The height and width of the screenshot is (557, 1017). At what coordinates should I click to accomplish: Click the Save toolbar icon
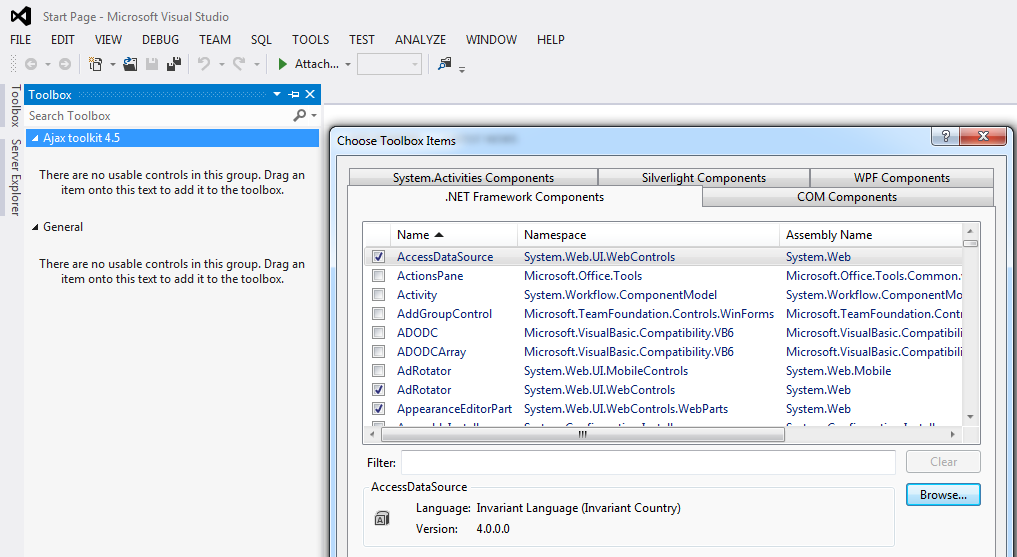click(x=152, y=64)
